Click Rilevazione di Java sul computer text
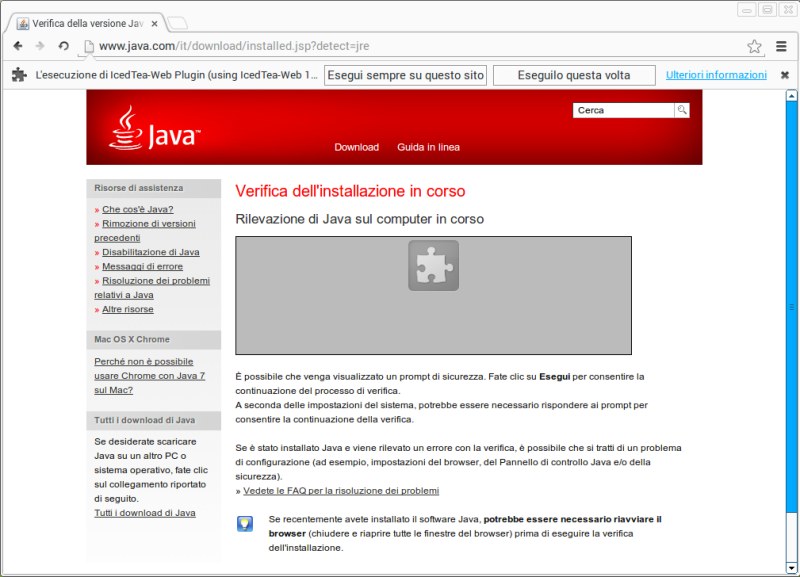The image size is (800, 577). click(359, 219)
